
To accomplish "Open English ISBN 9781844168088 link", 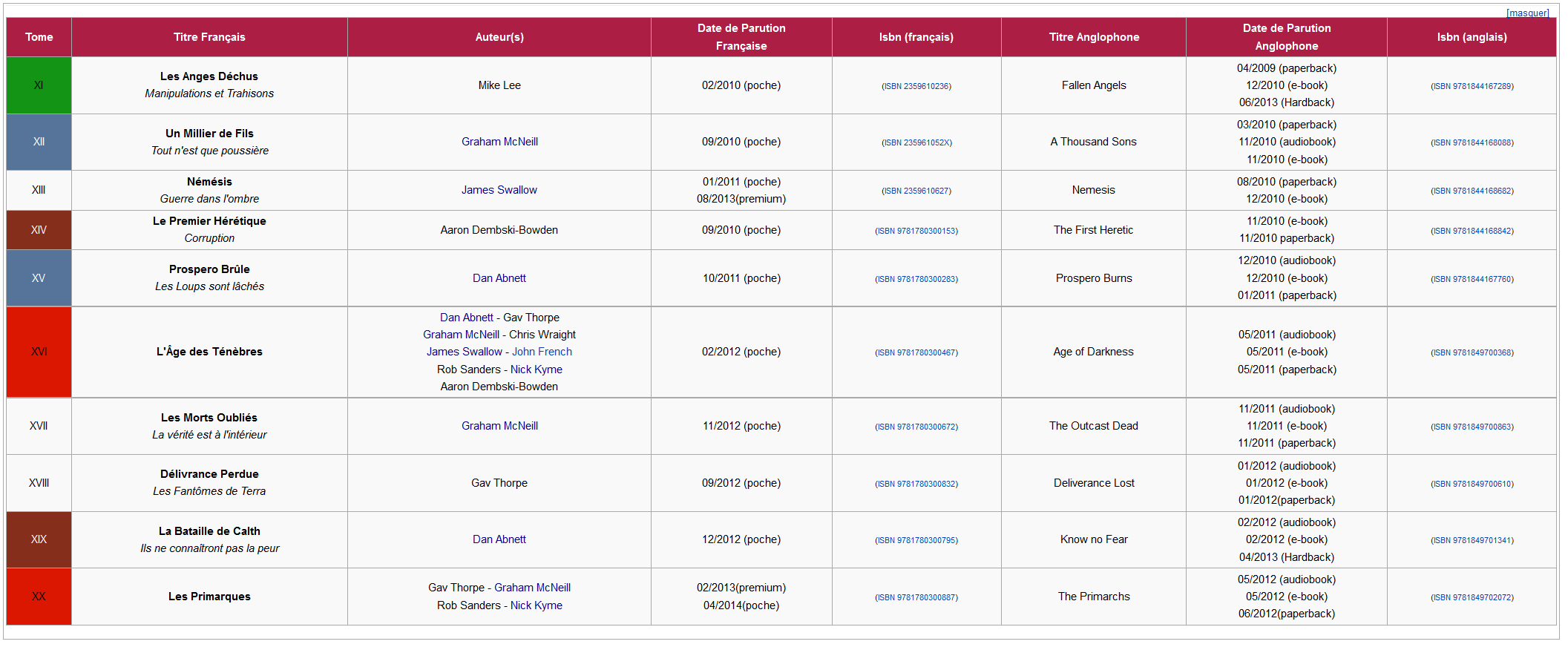I will click(1472, 142).
